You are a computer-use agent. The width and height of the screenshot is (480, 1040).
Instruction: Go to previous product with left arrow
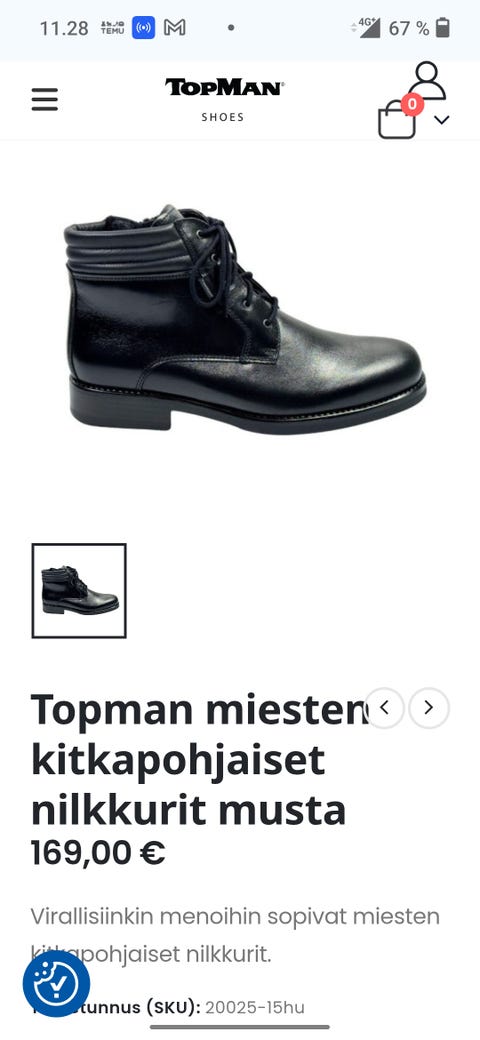click(385, 708)
